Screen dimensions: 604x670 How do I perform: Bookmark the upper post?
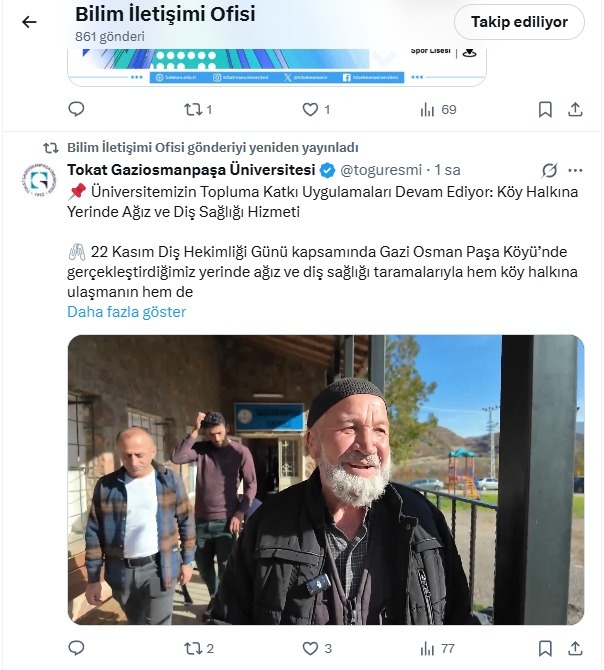click(x=545, y=110)
